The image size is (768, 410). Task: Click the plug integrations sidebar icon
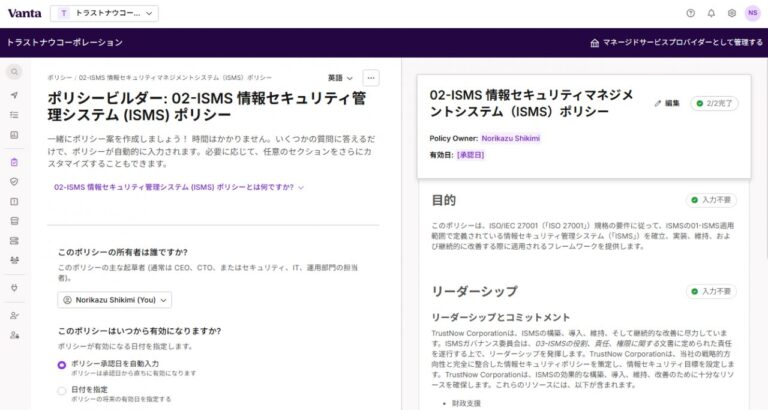point(14,288)
